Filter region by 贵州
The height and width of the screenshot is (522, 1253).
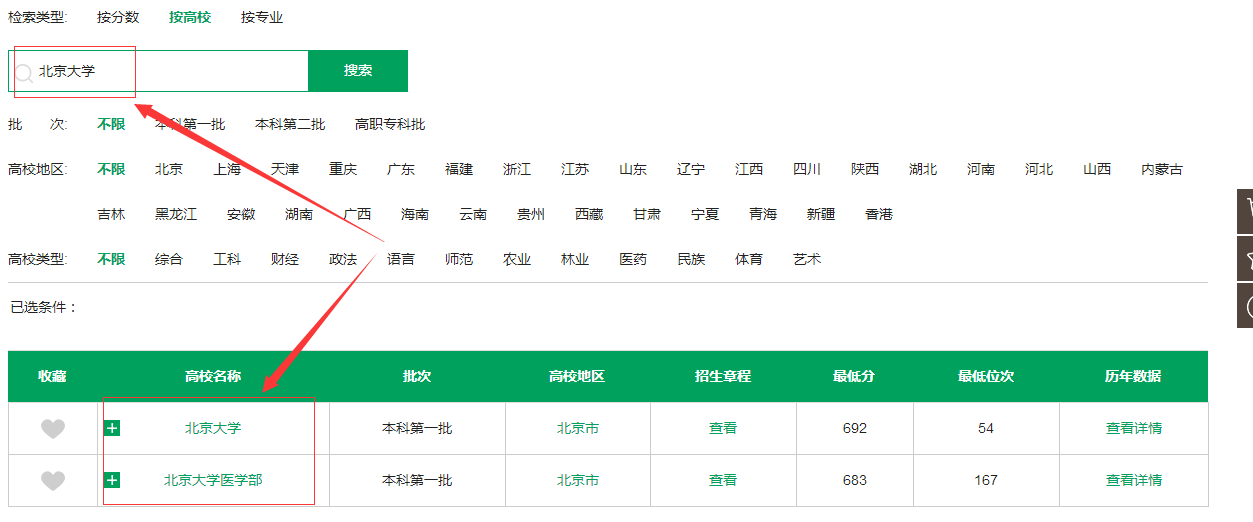tap(531, 214)
